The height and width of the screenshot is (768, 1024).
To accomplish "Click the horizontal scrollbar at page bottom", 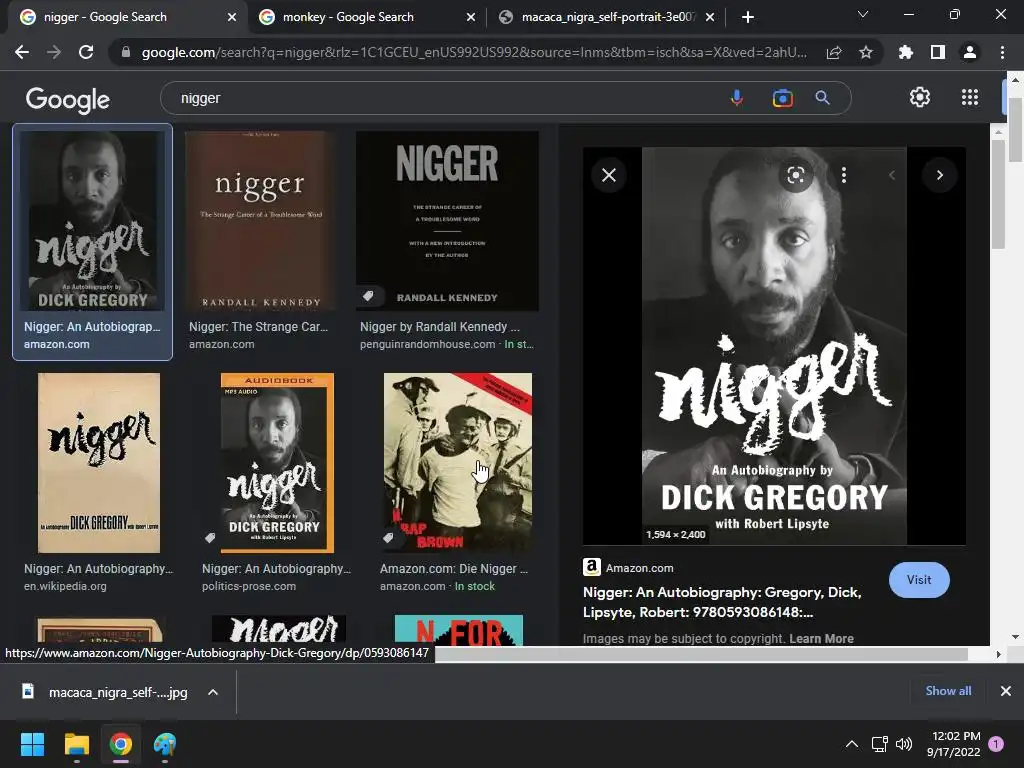I will click(701, 654).
